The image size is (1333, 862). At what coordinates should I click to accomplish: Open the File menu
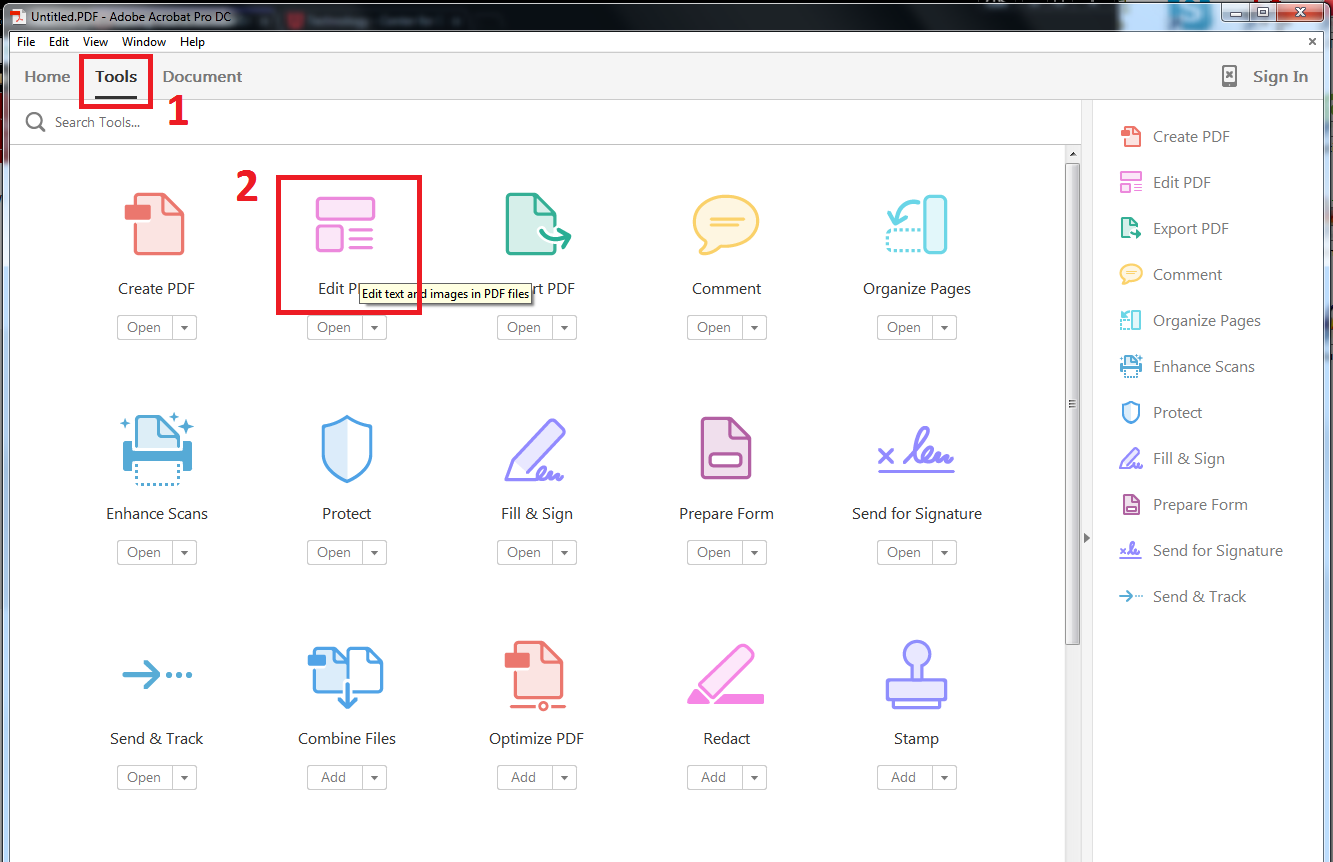[26, 42]
